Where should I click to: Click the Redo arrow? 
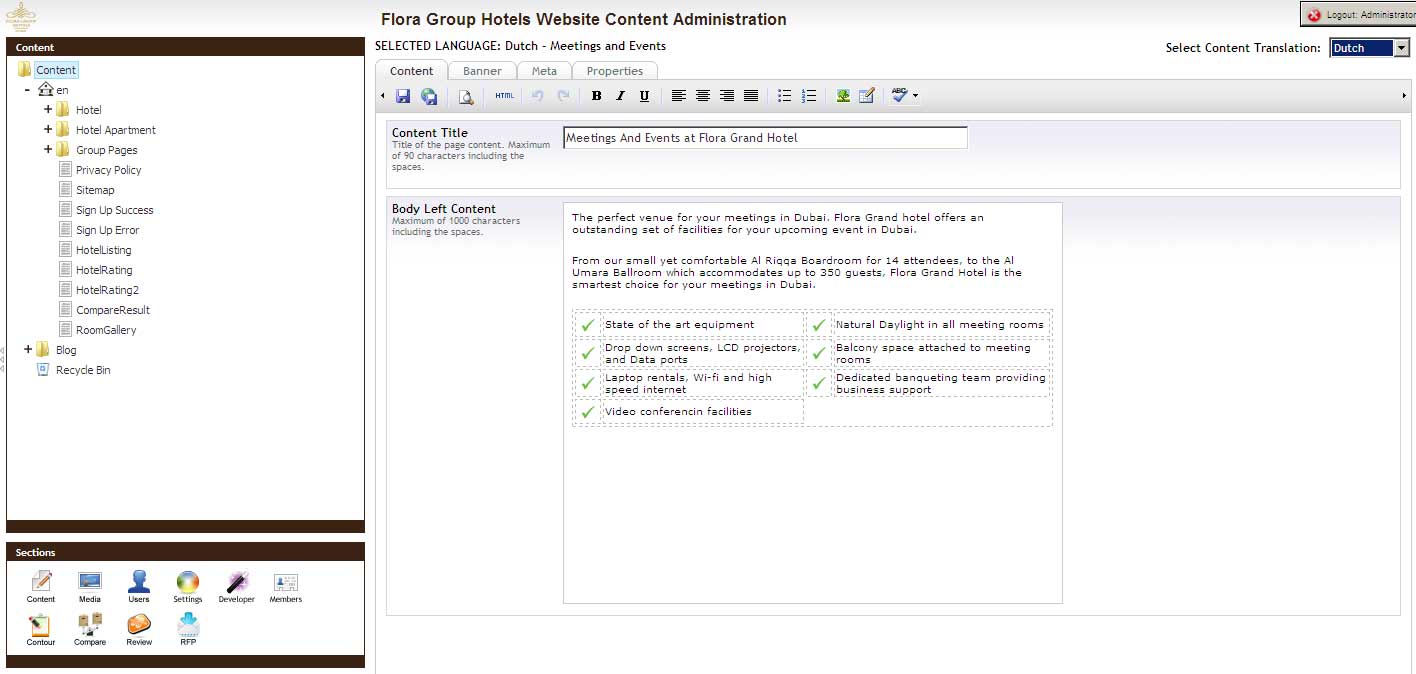[x=563, y=96]
